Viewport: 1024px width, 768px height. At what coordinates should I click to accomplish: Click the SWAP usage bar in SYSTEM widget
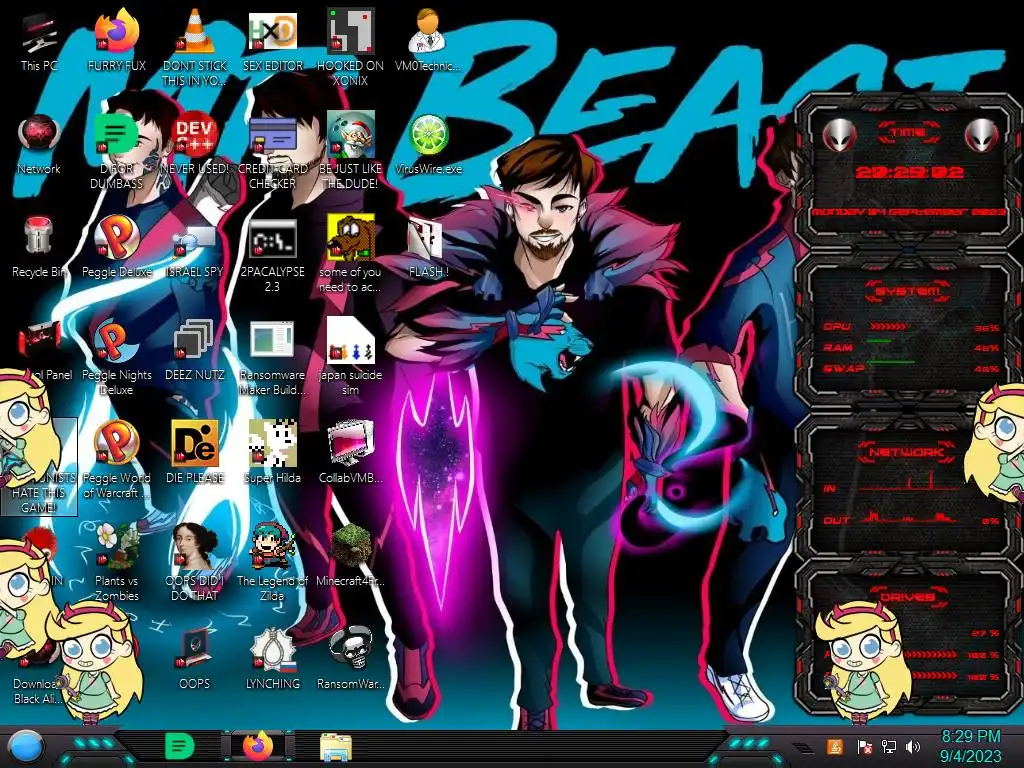891,361
